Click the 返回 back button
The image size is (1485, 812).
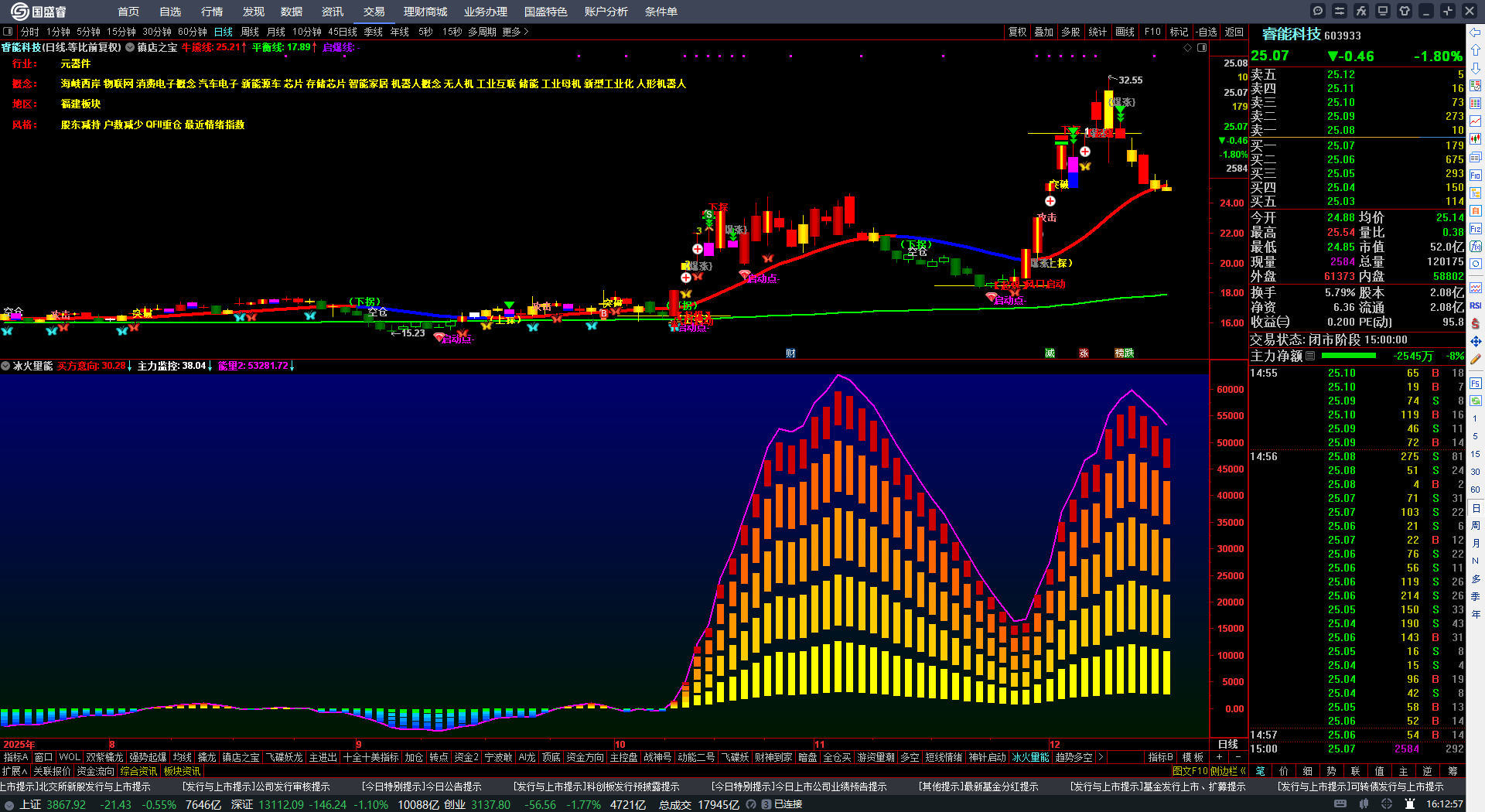1234,32
